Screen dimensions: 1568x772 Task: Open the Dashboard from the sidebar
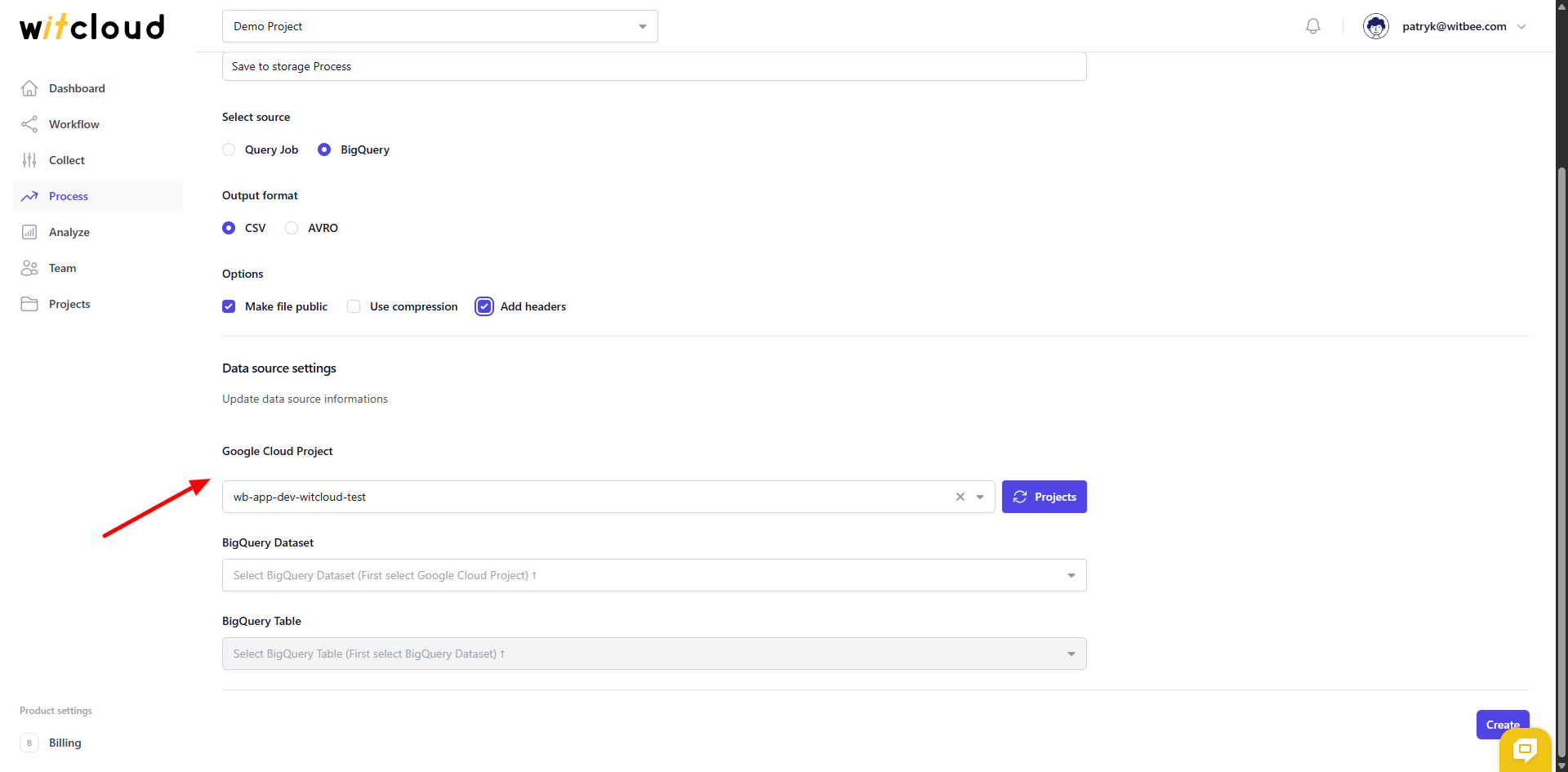(77, 88)
